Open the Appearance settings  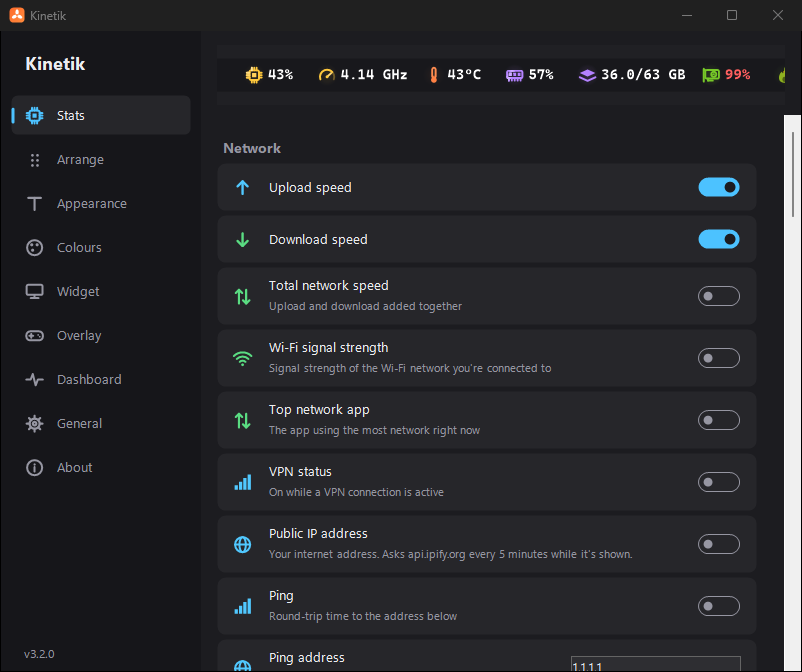click(101, 204)
